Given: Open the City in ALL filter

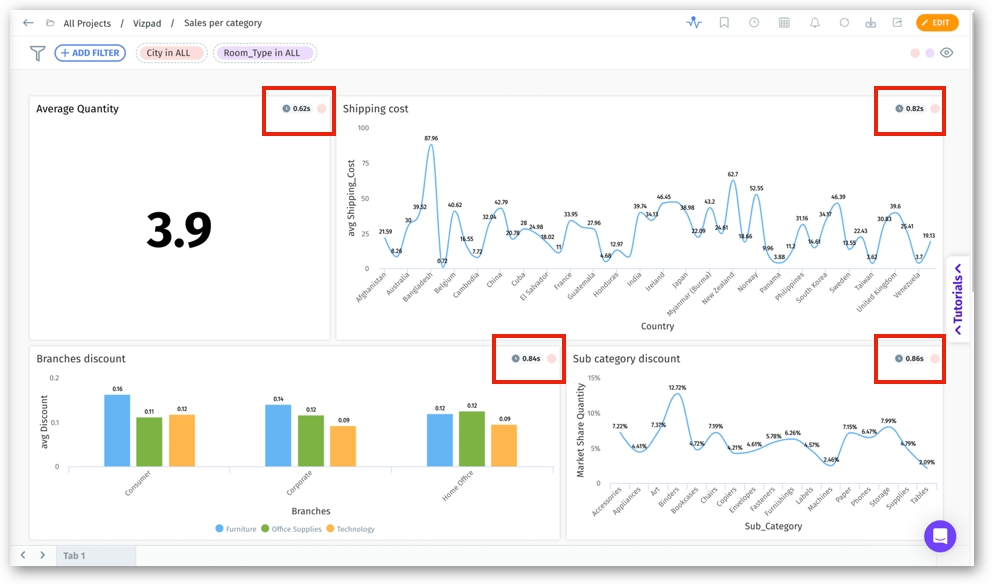Looking at the screenshot, I should (171, 53).
